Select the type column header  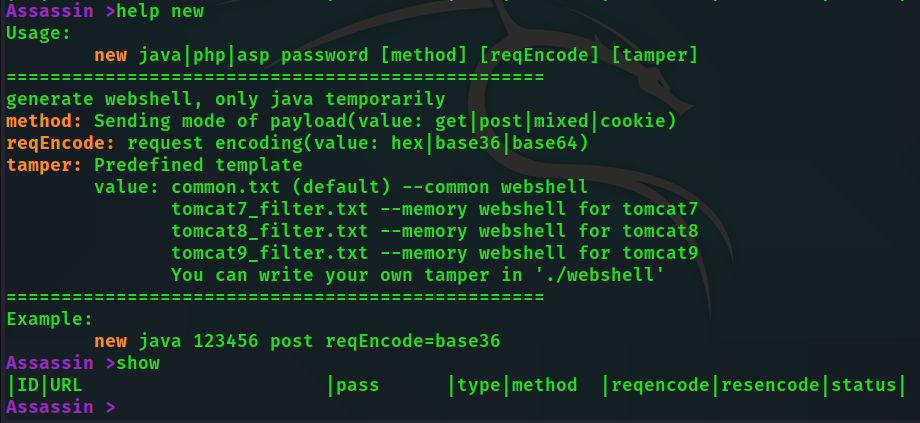480,385
